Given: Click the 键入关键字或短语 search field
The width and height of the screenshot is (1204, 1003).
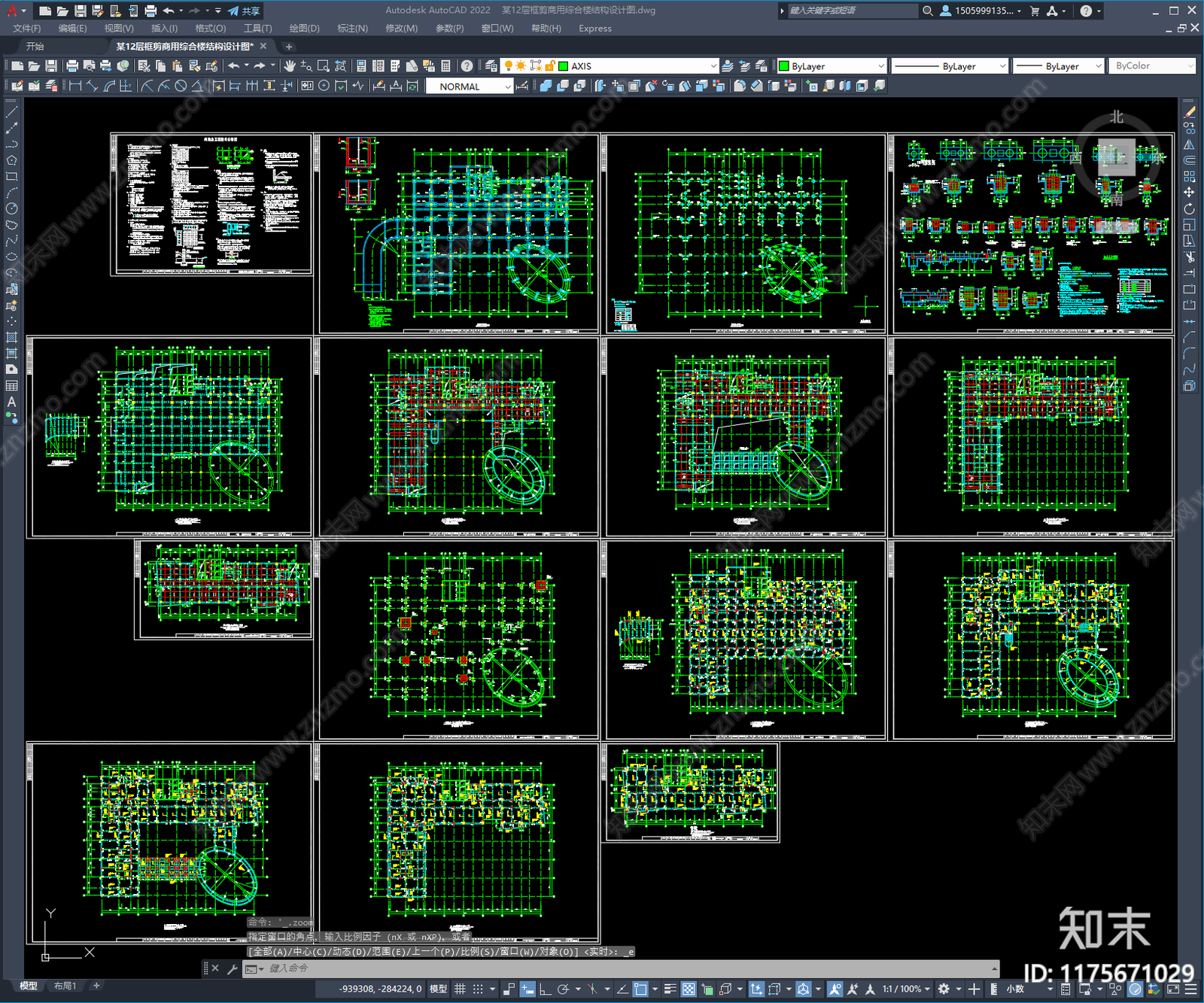Looking at the screenshot, I should 852,11.
